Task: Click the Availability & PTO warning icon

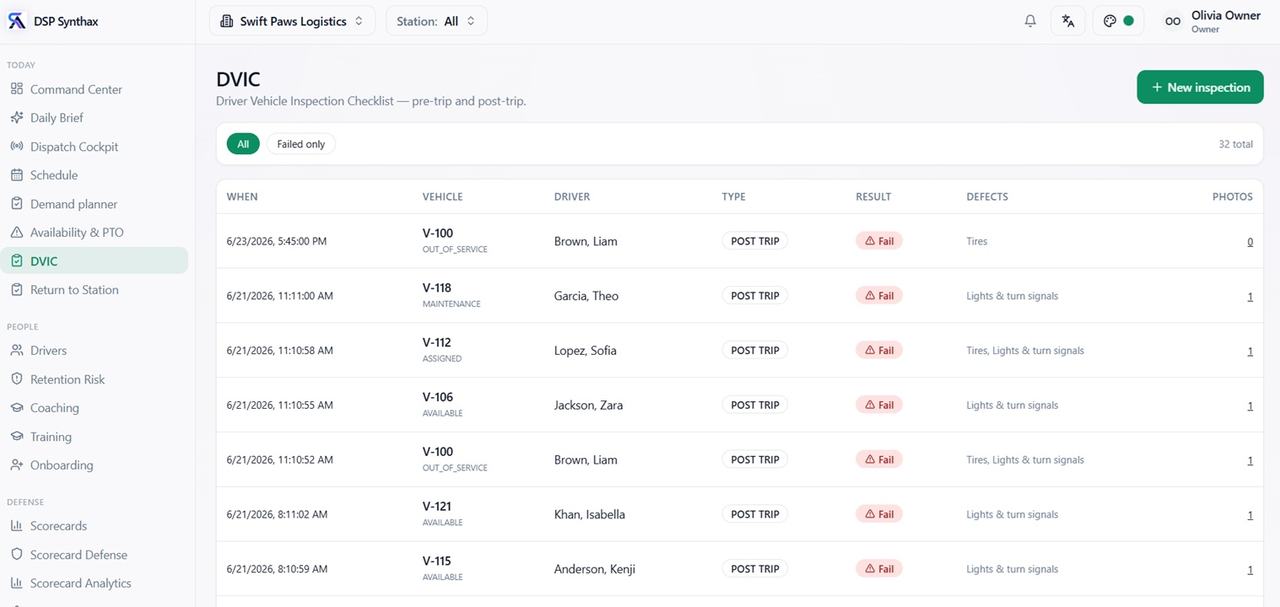Action: point(17,232)
